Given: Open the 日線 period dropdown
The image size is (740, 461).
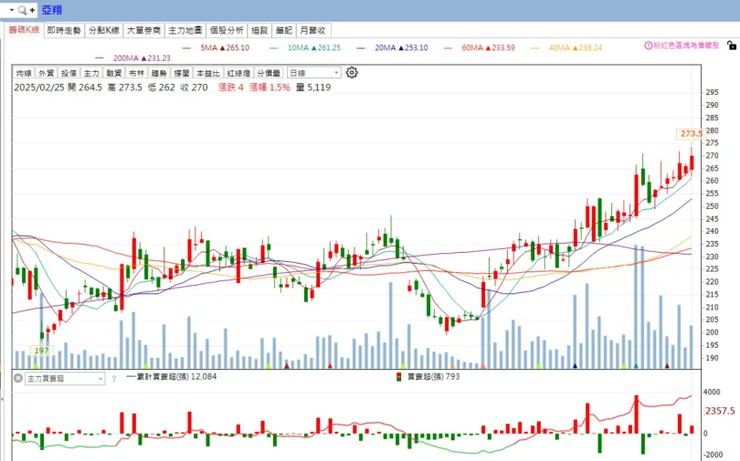Looking at the screenshot, I should click(x=314, y=73).
